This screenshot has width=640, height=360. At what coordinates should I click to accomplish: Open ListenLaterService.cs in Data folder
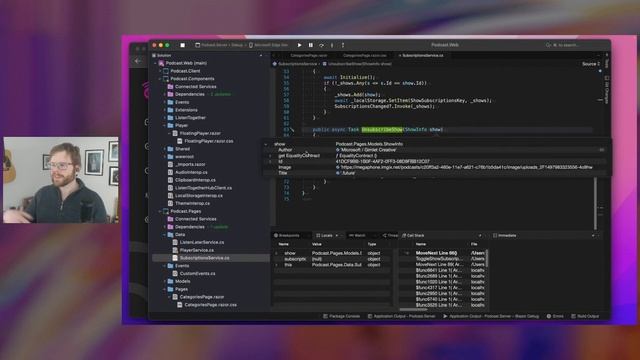[x=202, y=242]
